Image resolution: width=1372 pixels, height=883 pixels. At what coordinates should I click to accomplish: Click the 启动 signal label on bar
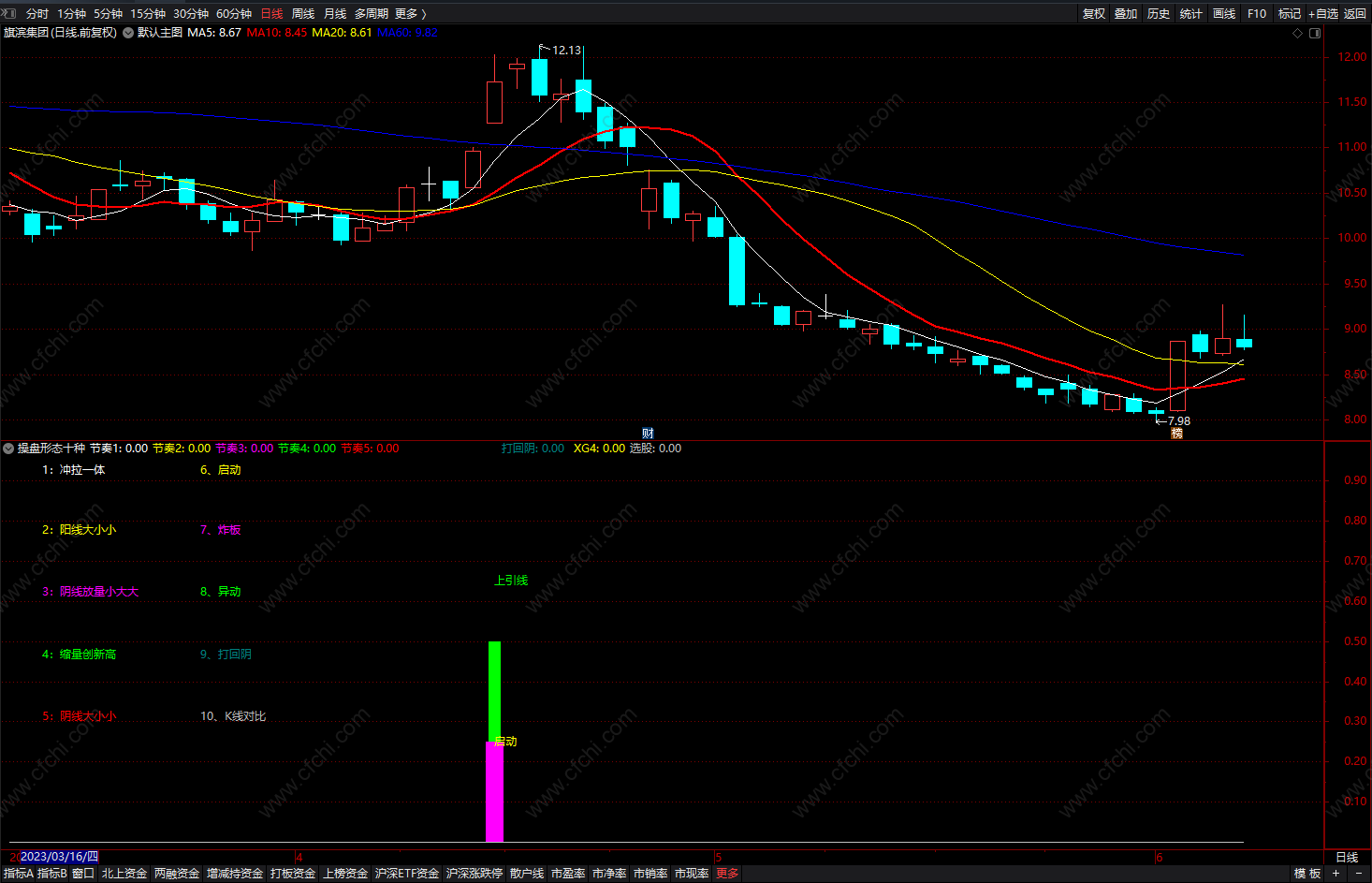506,741
